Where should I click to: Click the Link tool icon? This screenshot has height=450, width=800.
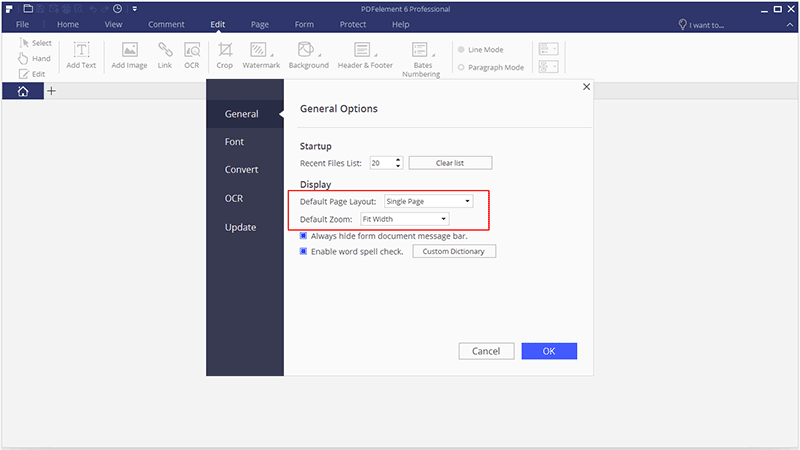(x=165, y=55)
